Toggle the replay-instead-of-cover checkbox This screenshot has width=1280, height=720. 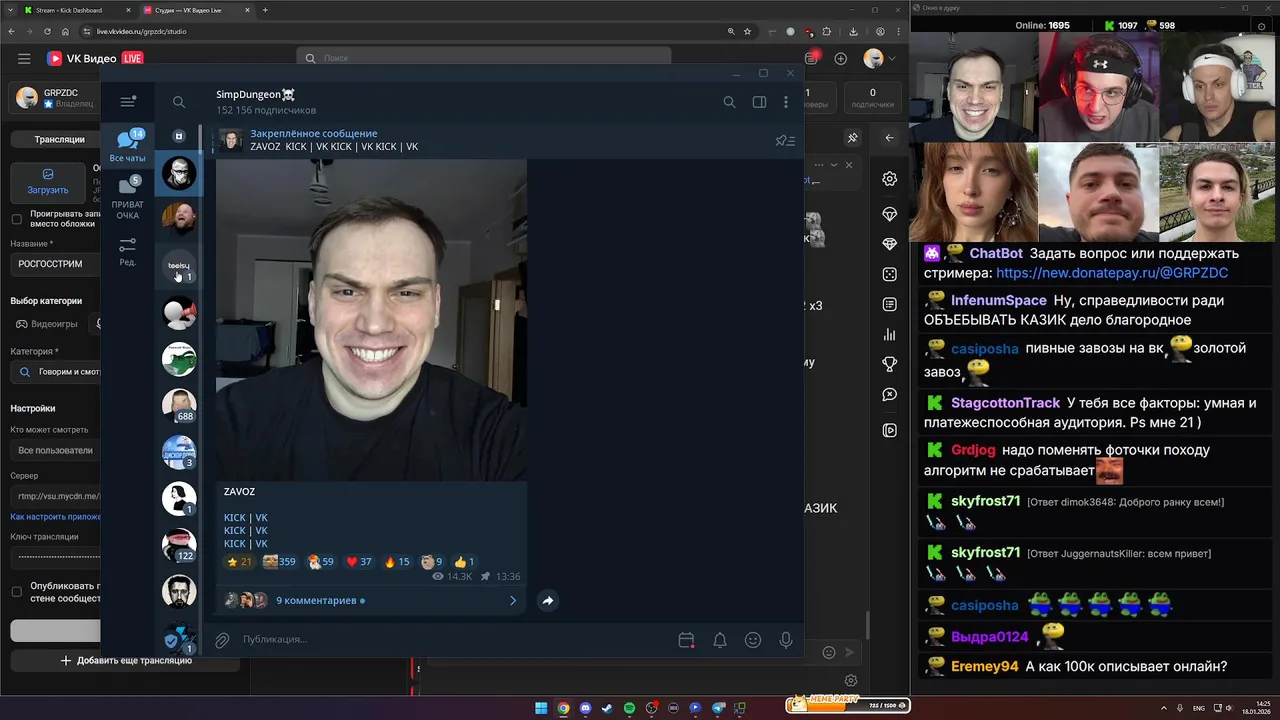click(16, 219)
